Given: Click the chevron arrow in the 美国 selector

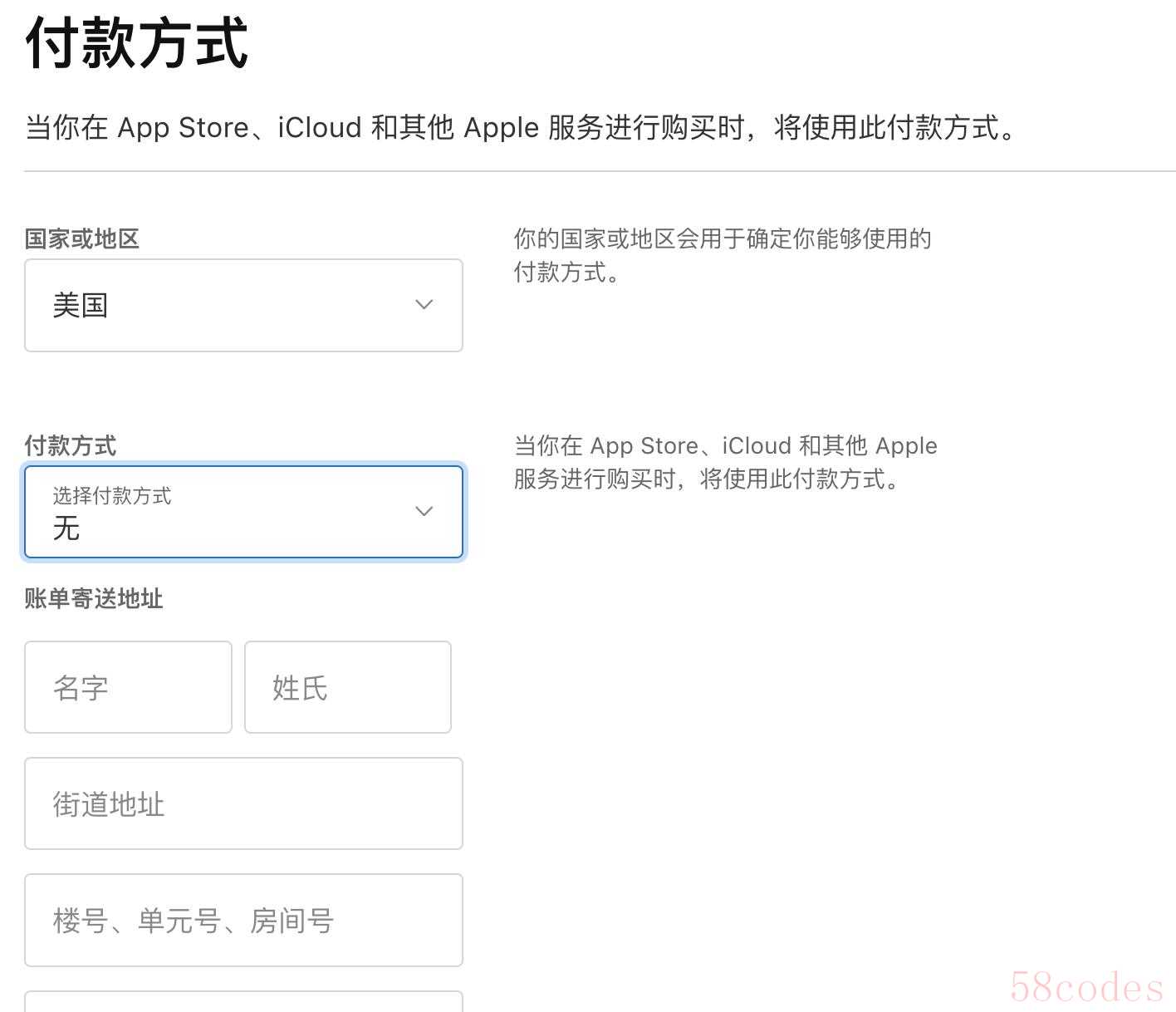Looking at the screenshot, I should [x=424, y=305].
